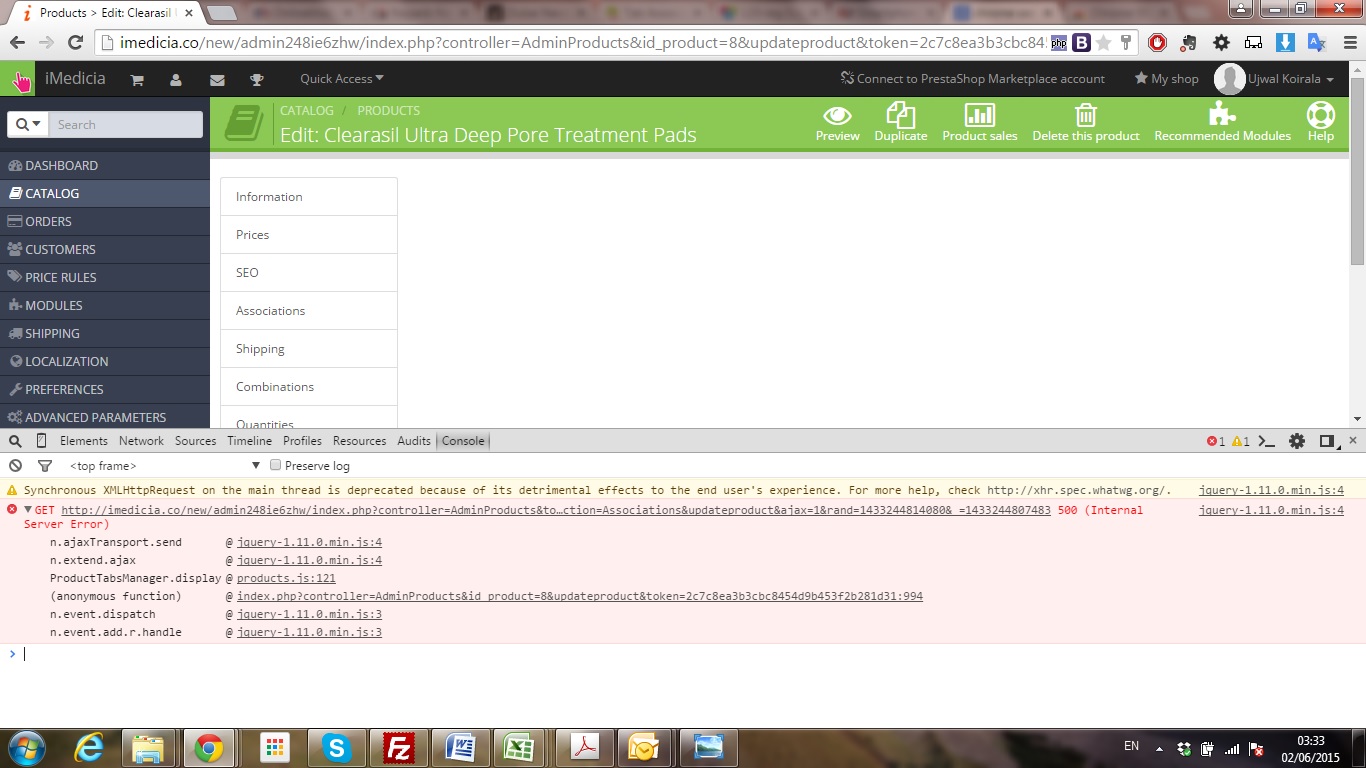Open the top frame context dropdown

pyautogui.click(x=165, y=466)
